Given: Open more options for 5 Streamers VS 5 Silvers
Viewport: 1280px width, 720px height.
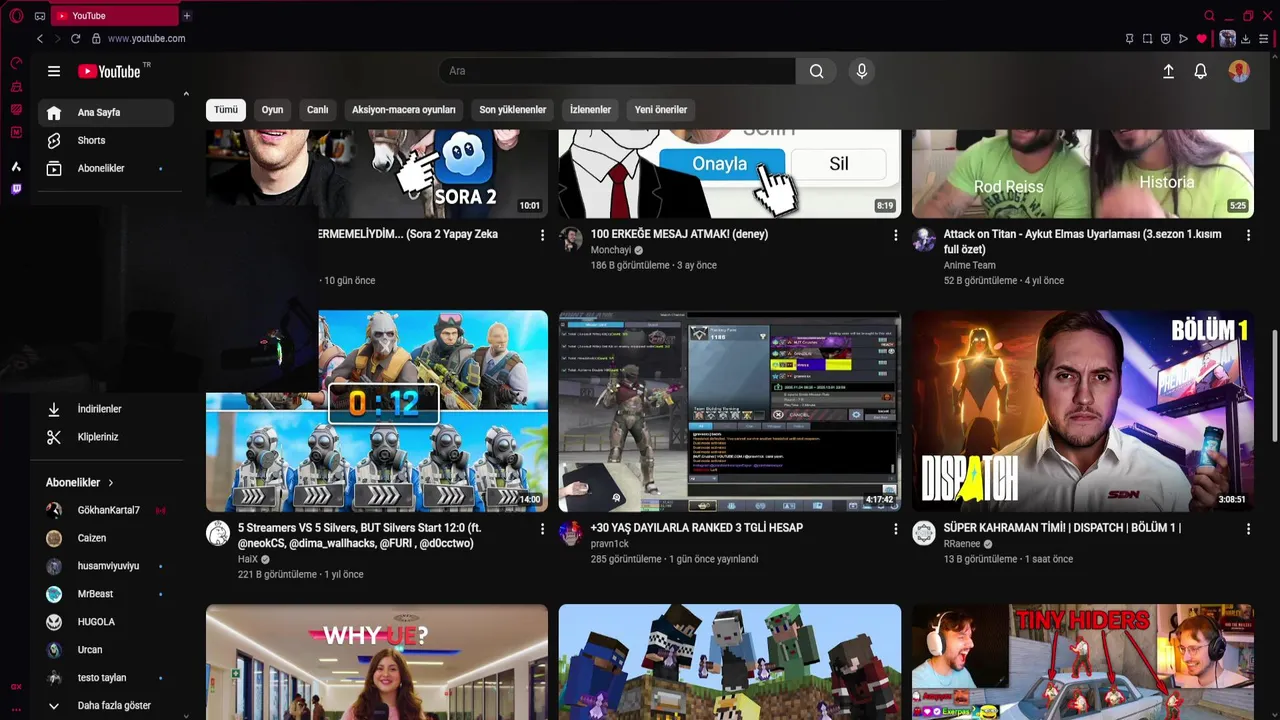Looking at the screenshot, I should click(x=542, y=528).
